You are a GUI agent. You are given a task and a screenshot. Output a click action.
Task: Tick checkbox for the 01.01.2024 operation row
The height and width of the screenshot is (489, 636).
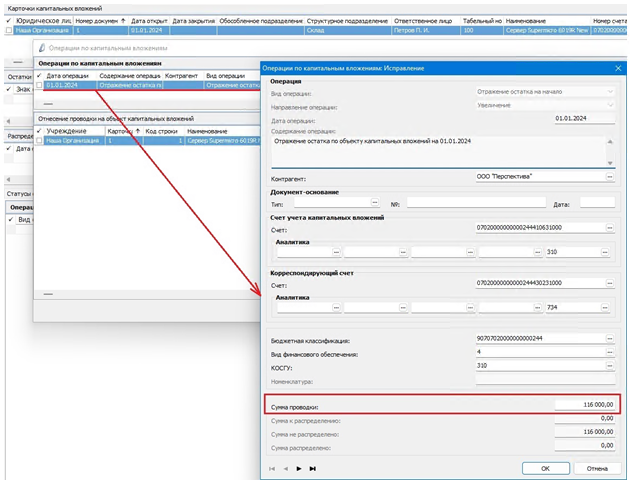40,85
